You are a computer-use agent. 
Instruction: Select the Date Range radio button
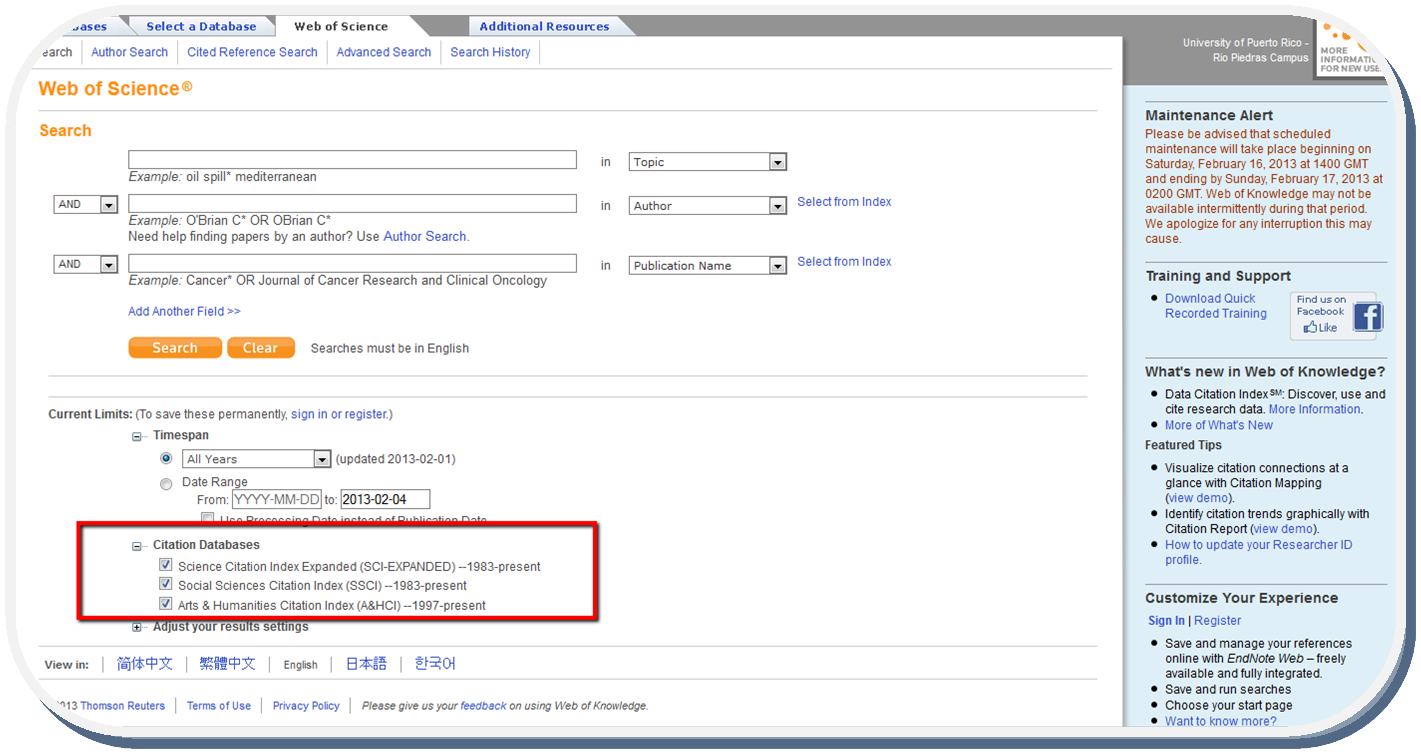(x=166, y=484)
